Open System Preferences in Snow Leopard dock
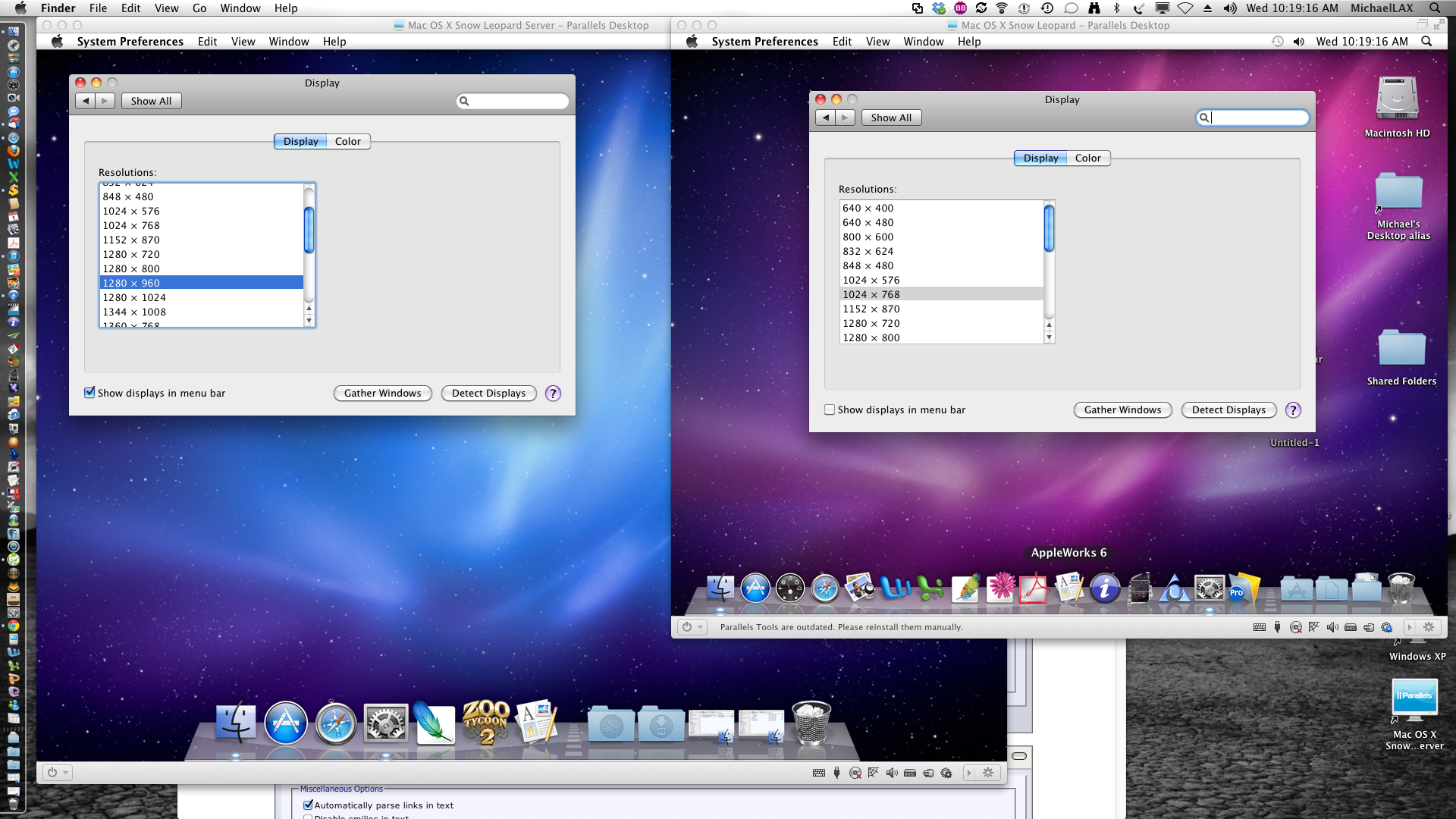Image resolution: width=1456 pixels, height=819 pixels. pyautogui.click(x=1210, y=588)
